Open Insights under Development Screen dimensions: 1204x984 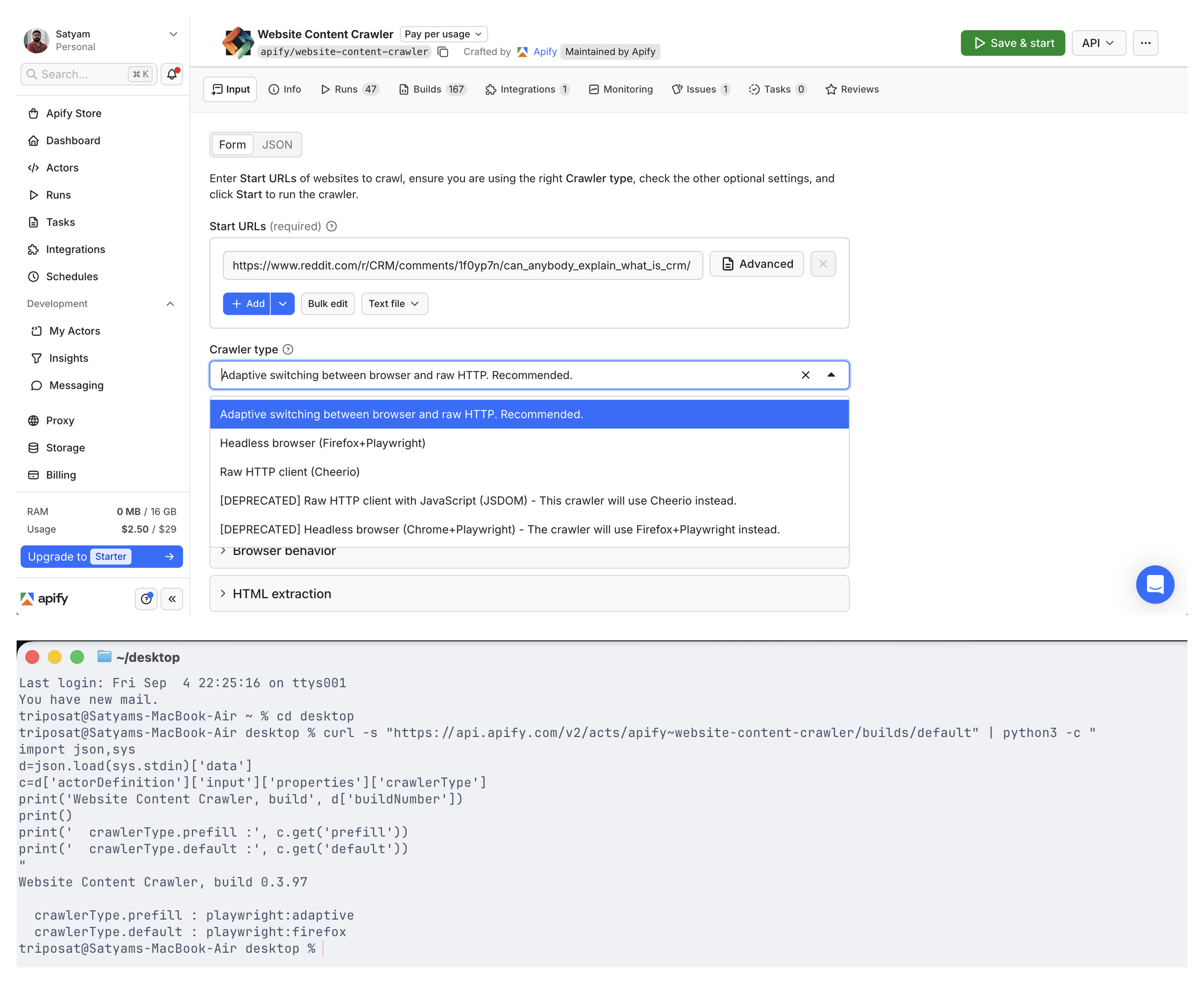click(68, 358)
